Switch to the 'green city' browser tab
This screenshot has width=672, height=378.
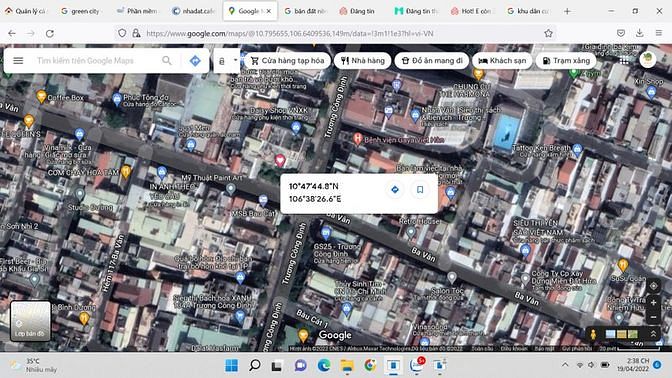point(81,11)
